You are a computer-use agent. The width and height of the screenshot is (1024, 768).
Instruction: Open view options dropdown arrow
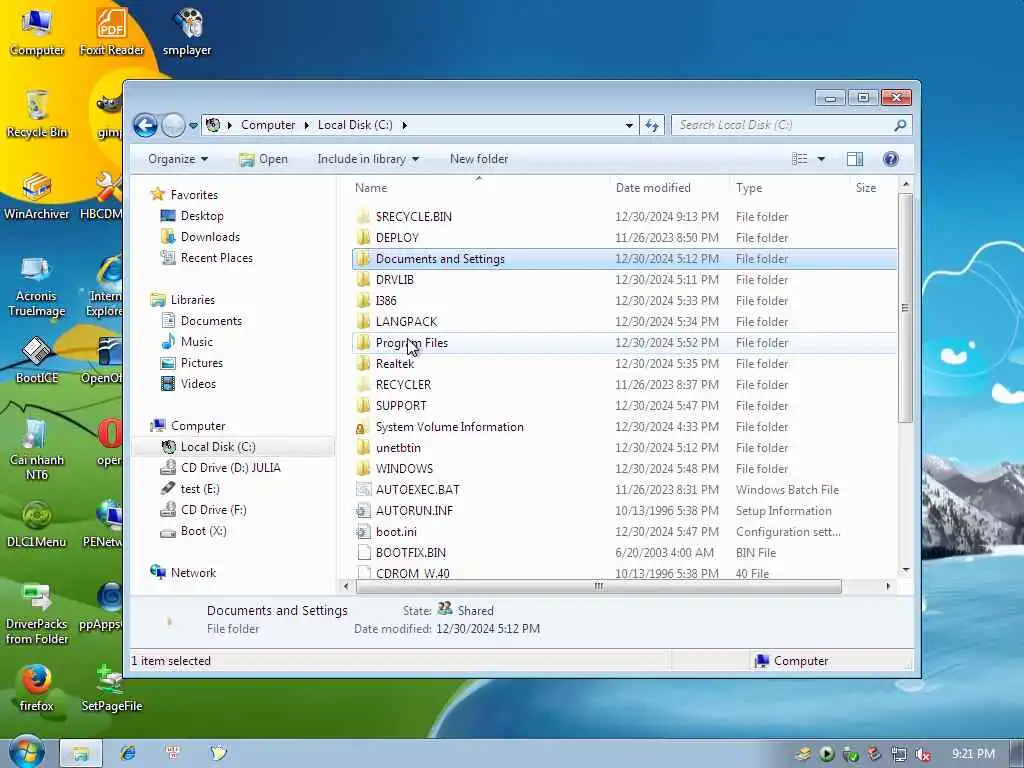coord(822,159)
